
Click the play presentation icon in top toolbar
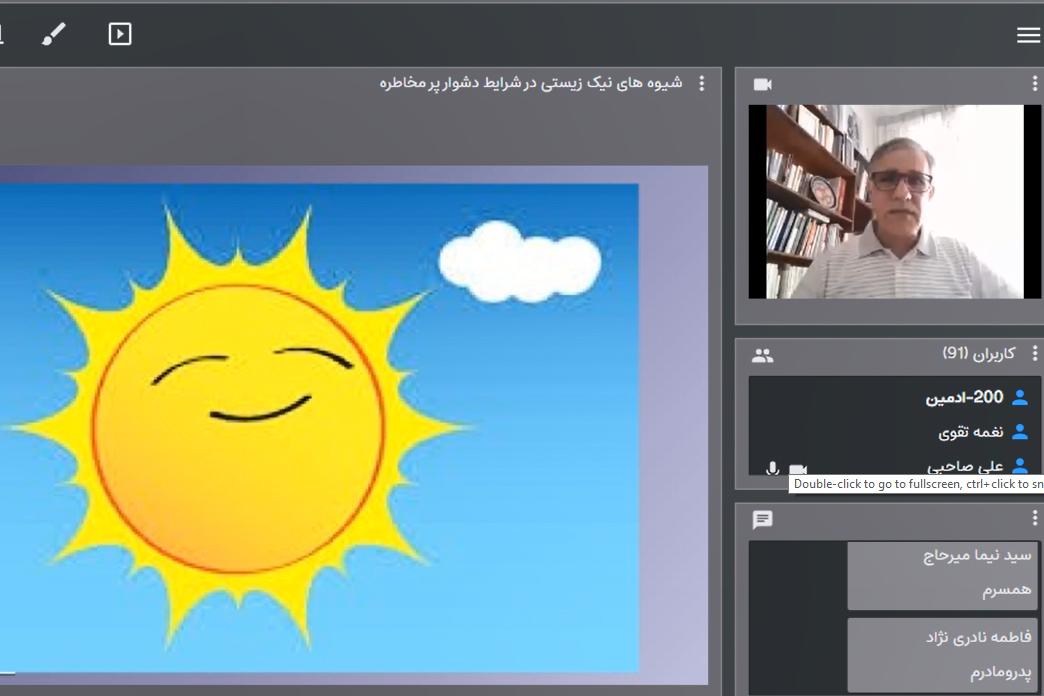click(x=120, y=35)
